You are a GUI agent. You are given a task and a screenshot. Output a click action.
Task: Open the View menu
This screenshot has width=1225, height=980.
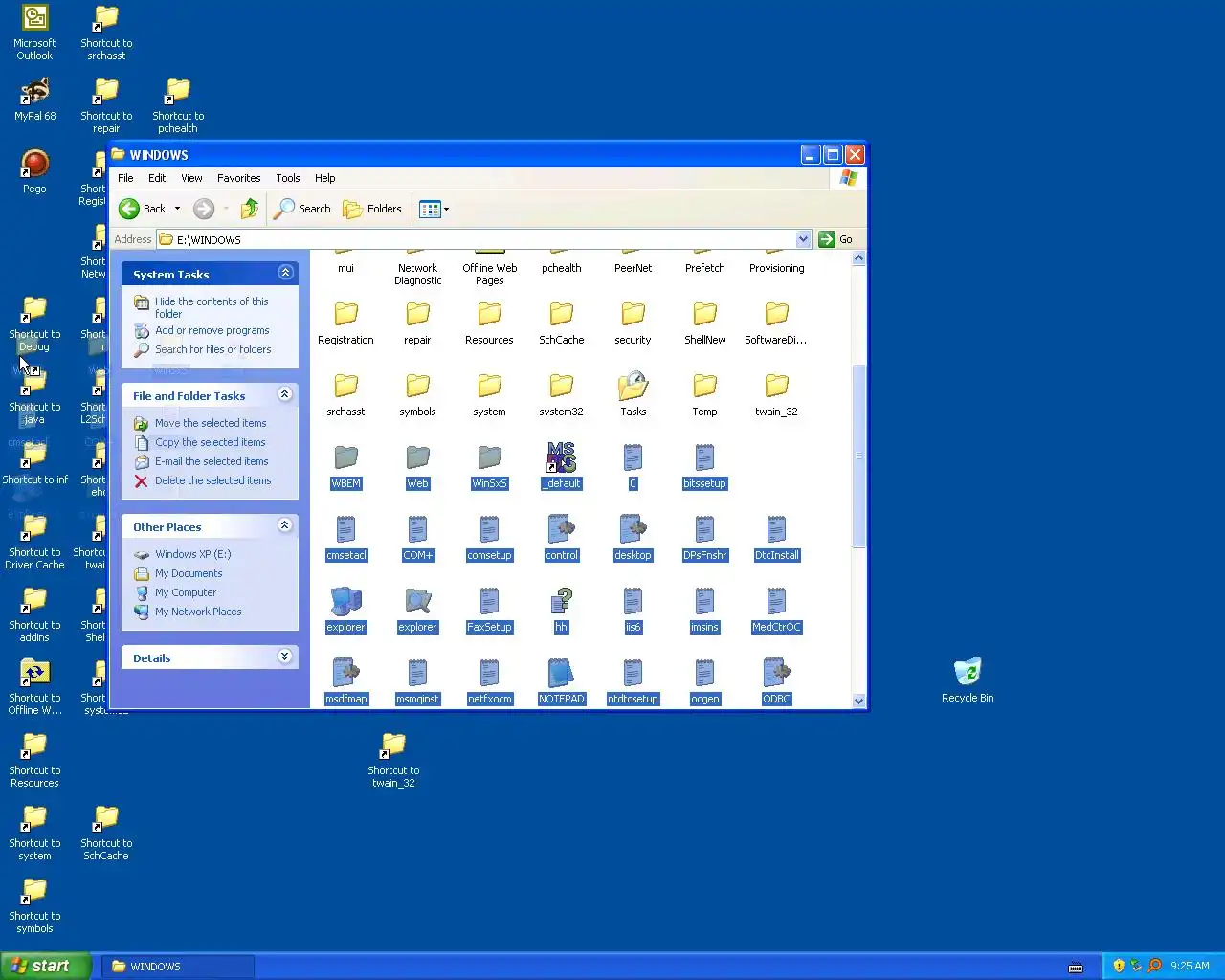[x=191, y=178]
